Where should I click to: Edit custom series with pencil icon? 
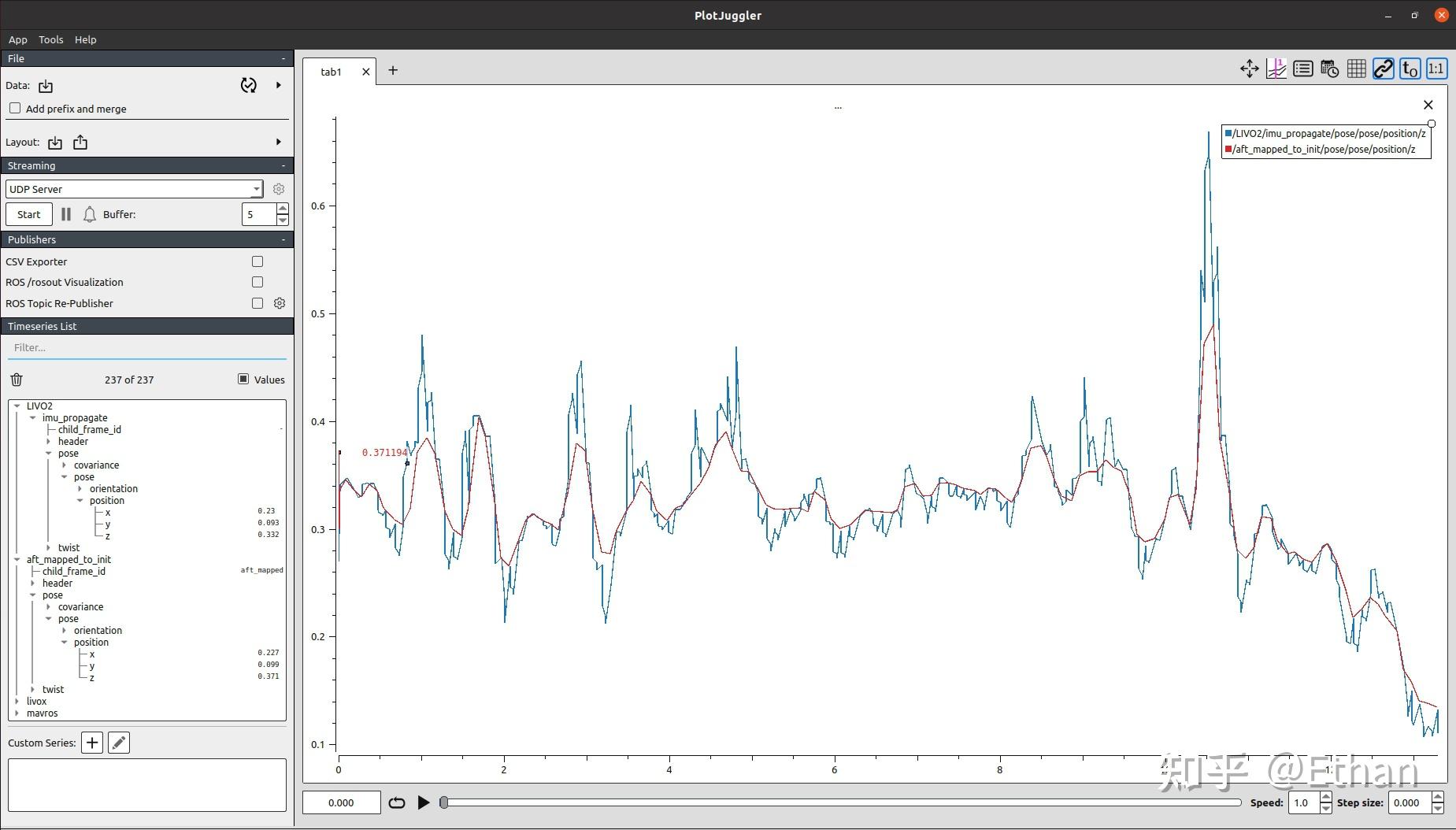point(119,743)
